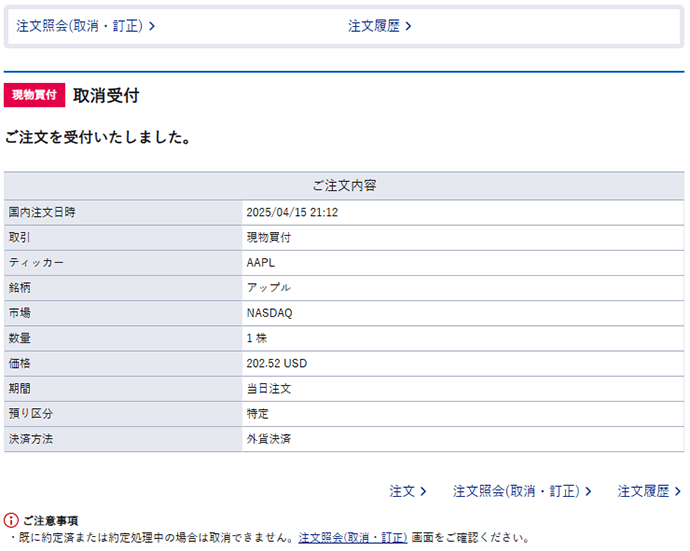Select custody value 特定
Image resolution: width=690 pixels, height=551 pixels.
[x=257, y=414]
